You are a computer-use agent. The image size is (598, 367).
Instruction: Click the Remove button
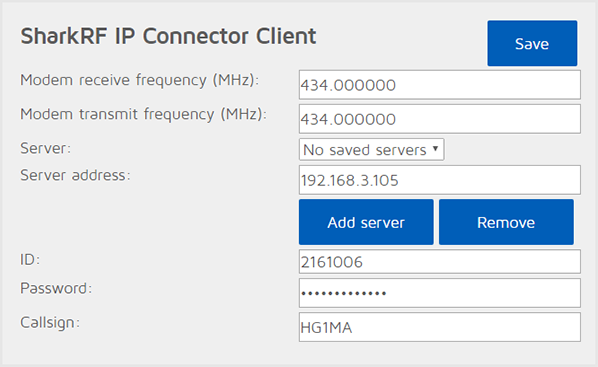pos(506,222)
